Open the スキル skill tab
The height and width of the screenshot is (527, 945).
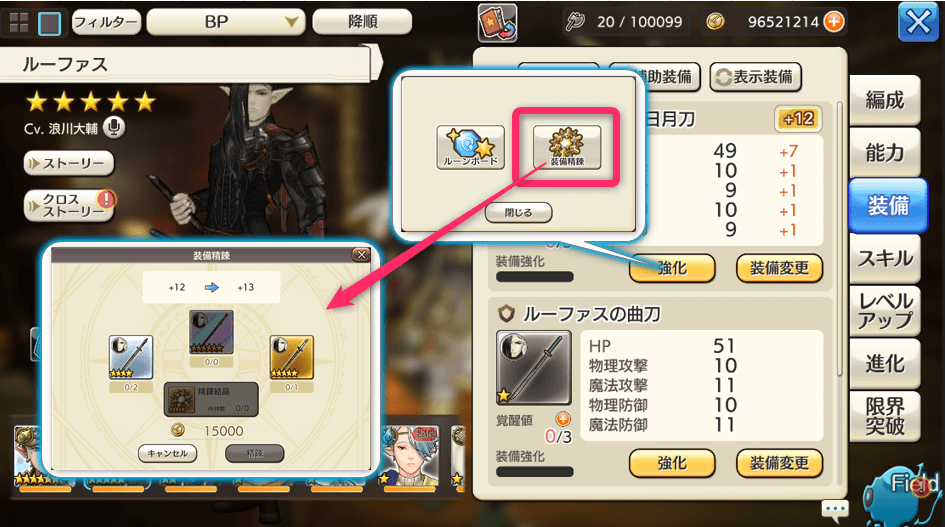point(885,259)
